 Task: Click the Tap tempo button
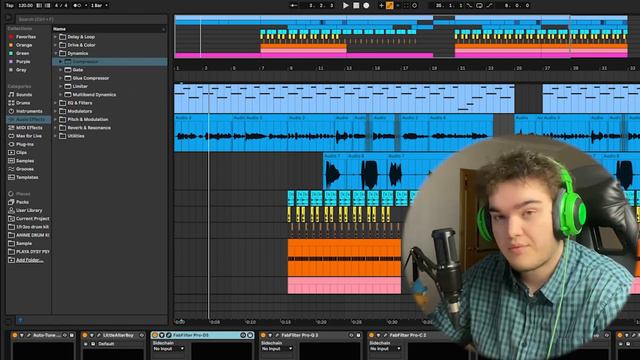point(10,5)
